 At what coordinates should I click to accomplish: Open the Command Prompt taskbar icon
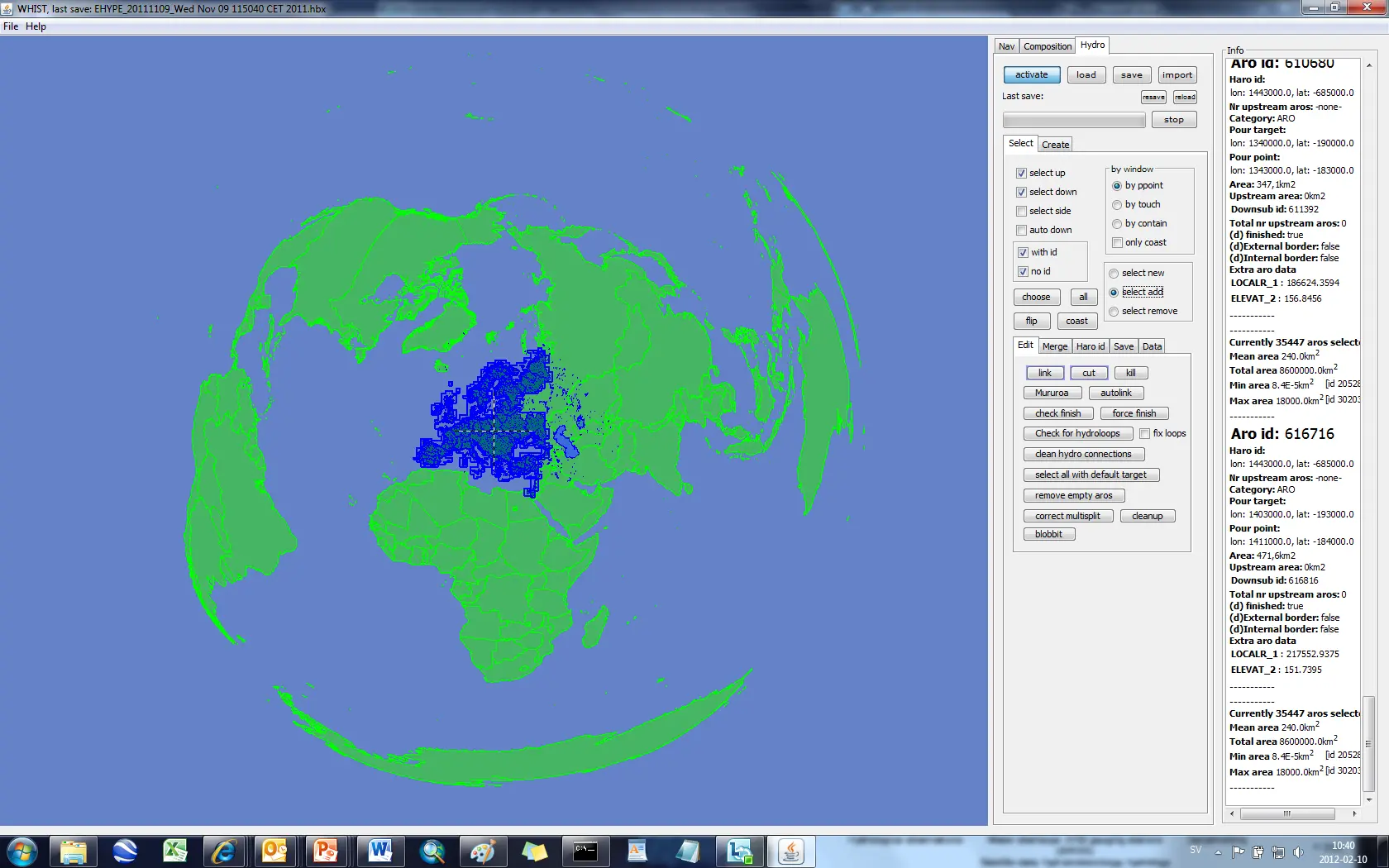click(585, 851)
